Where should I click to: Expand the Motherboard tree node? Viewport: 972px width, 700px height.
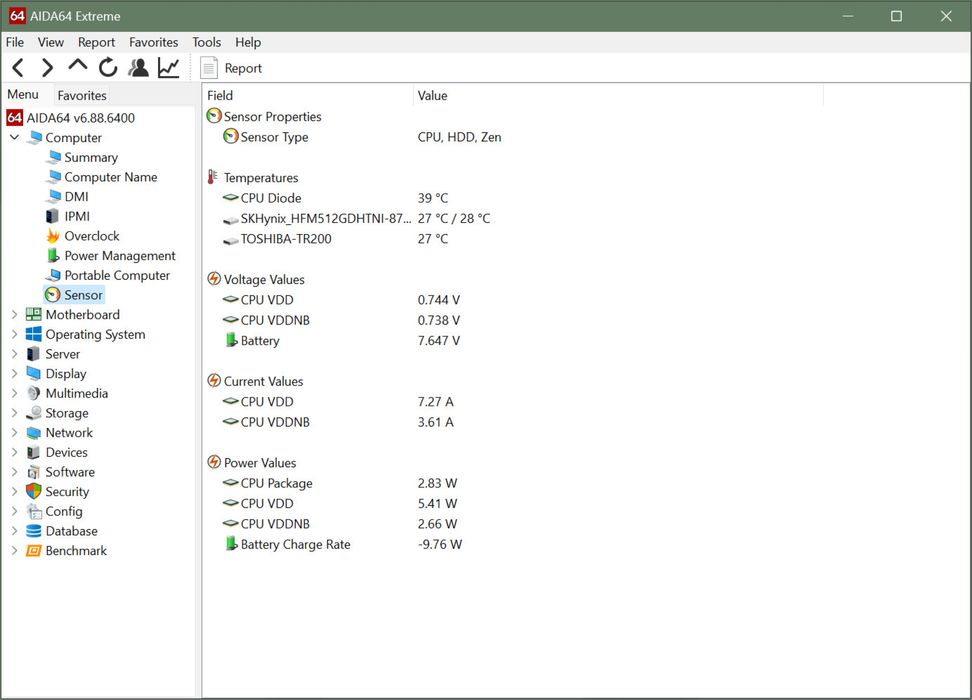[14, 315]
